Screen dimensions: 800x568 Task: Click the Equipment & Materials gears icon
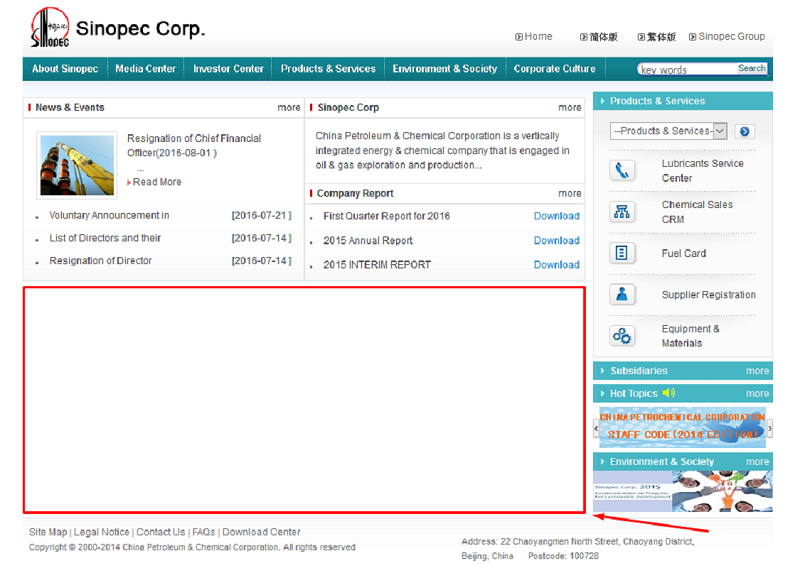pos(622,336)
